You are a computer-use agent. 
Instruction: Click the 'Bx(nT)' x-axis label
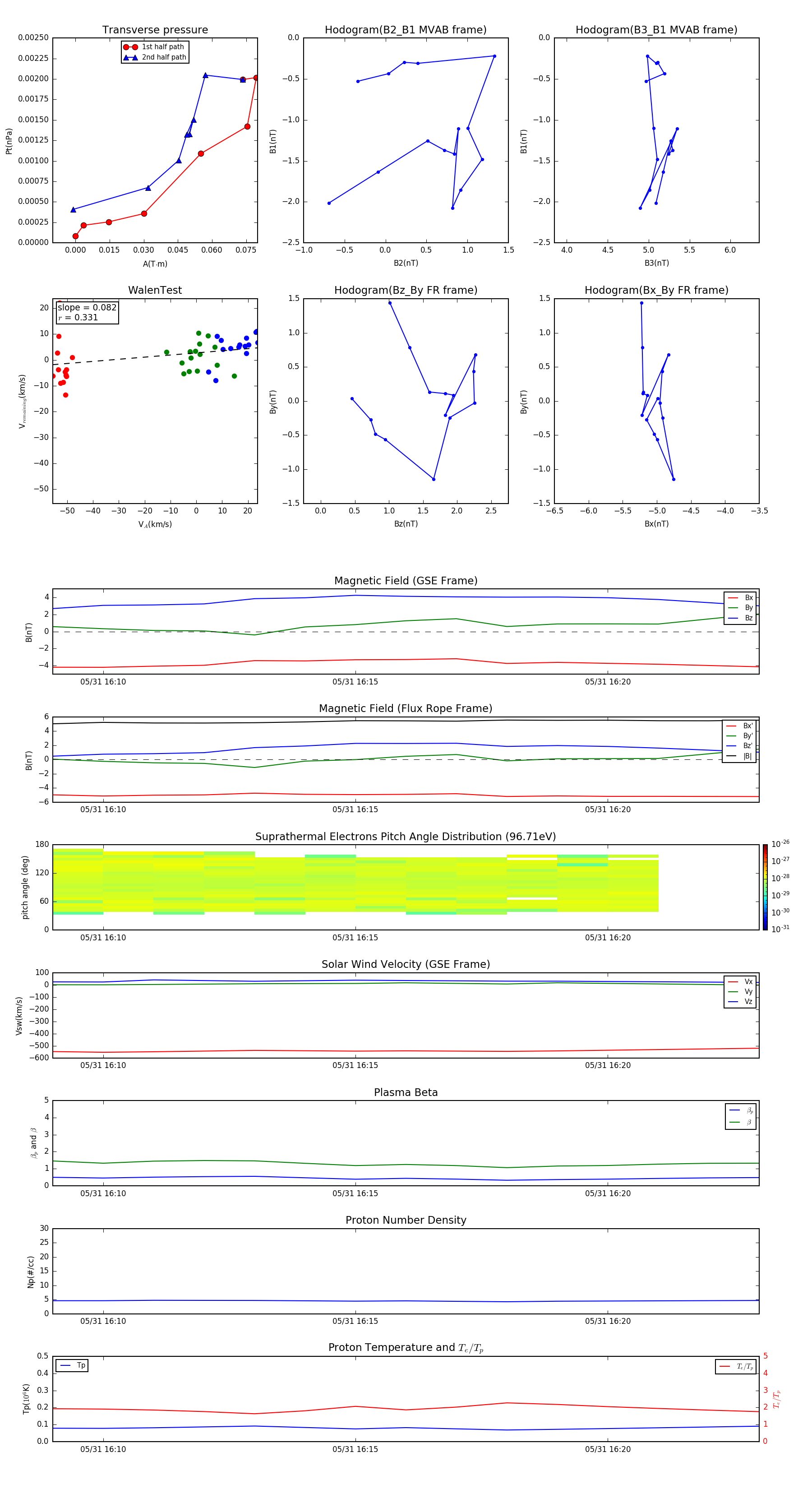[656, 524]
